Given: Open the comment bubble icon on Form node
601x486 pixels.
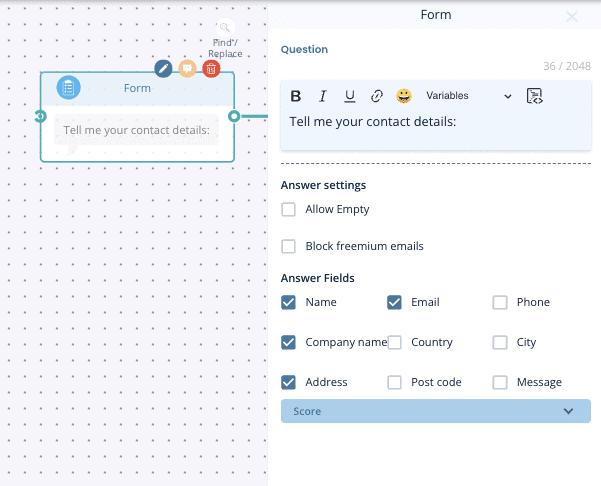Looking at the screenshot, I should click(187, 69).
